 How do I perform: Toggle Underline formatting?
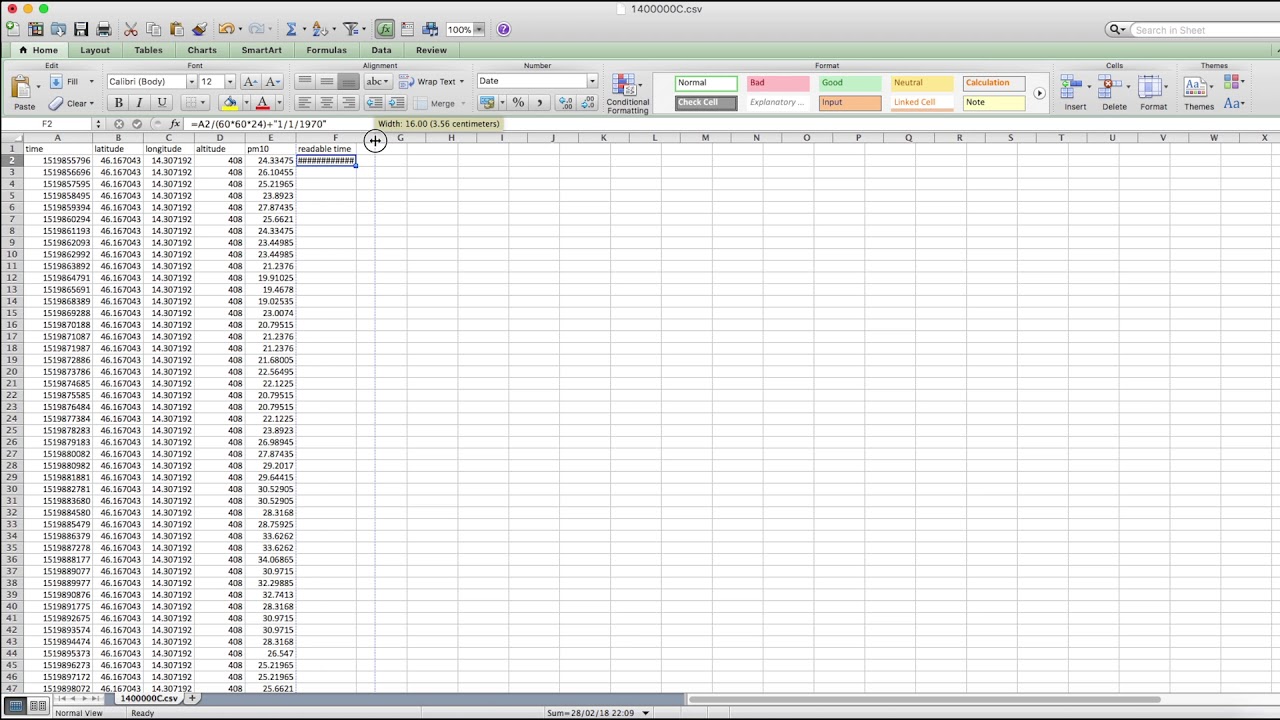point(161,103)
